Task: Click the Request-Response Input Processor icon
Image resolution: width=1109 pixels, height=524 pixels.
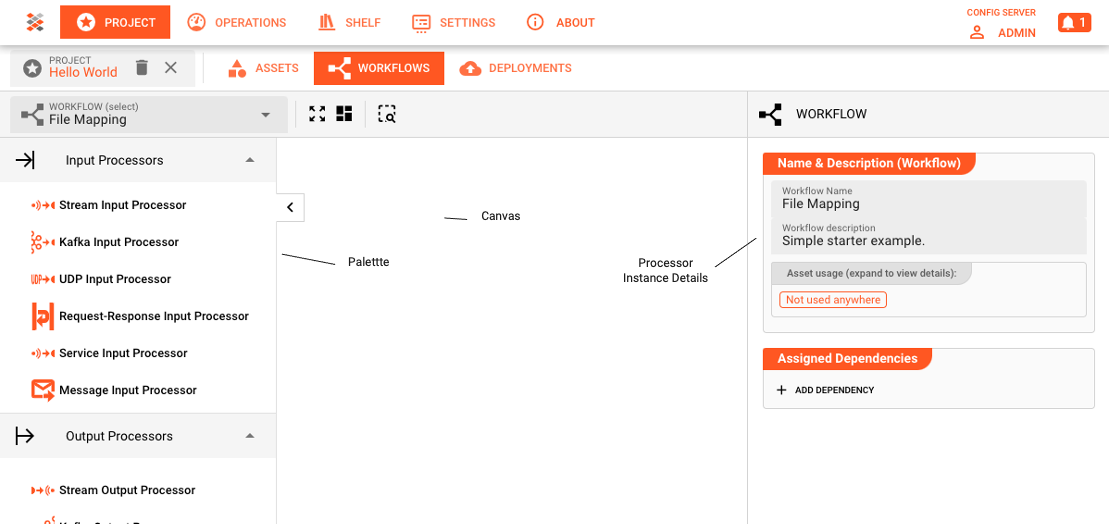Action: point(42,316)
